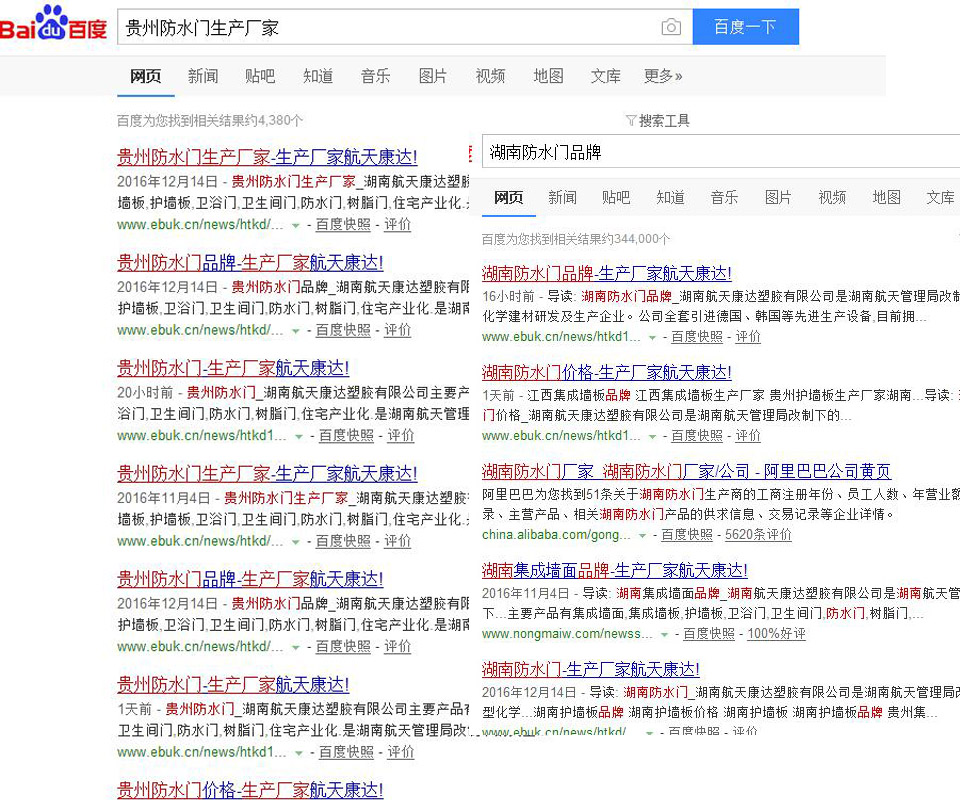
Task: Expand URL arrow under 2016年12月14日 贵州防水门生产厂家 result
Action: (x=296, y=225)
